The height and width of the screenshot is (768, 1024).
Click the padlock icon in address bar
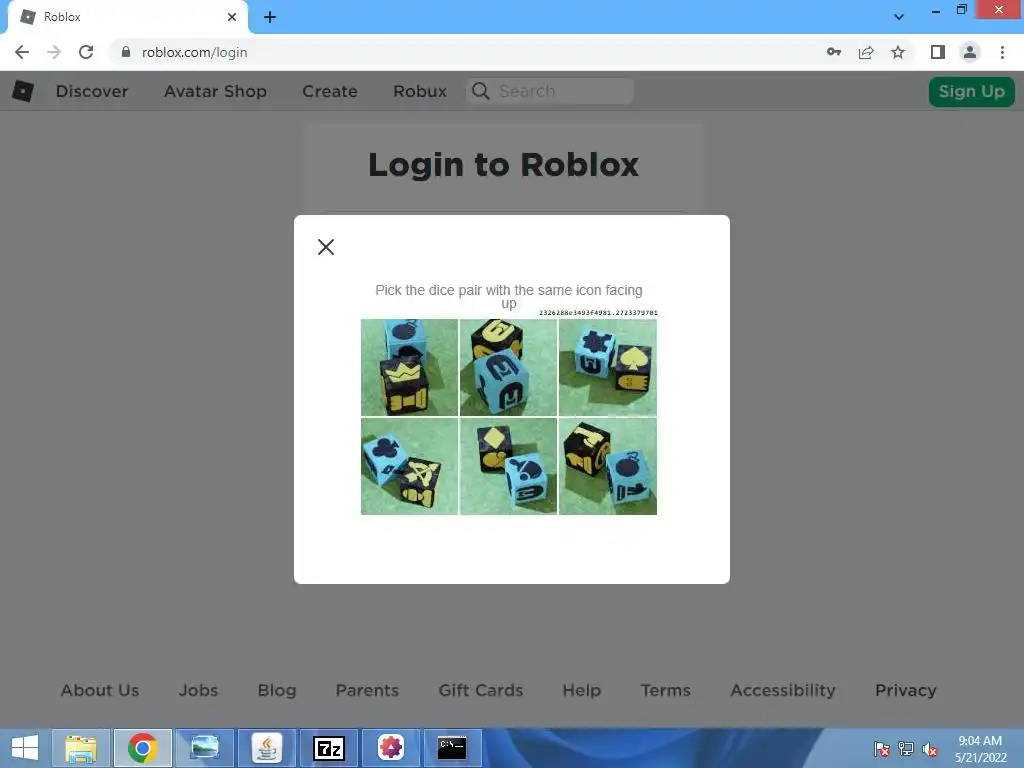tap(126, 52)
